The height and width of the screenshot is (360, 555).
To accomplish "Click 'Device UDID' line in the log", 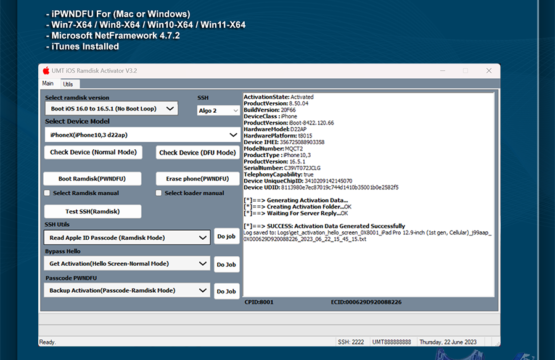I will pyautogui.click(x=321, y=188).
